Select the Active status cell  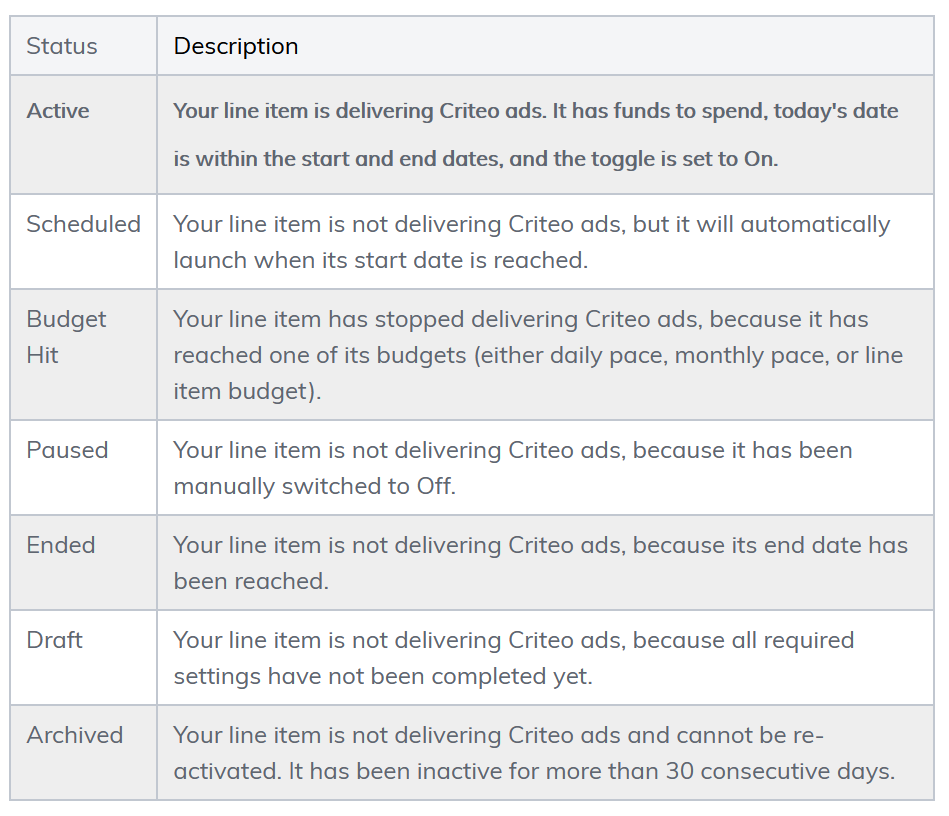click(58, 111)
